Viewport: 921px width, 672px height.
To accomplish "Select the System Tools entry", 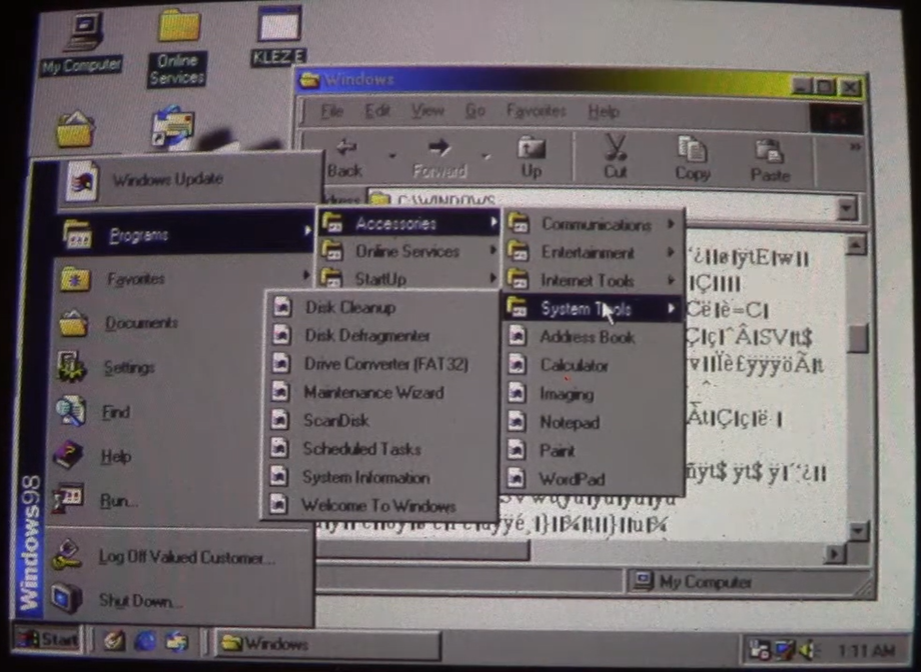I will point(592,309).
